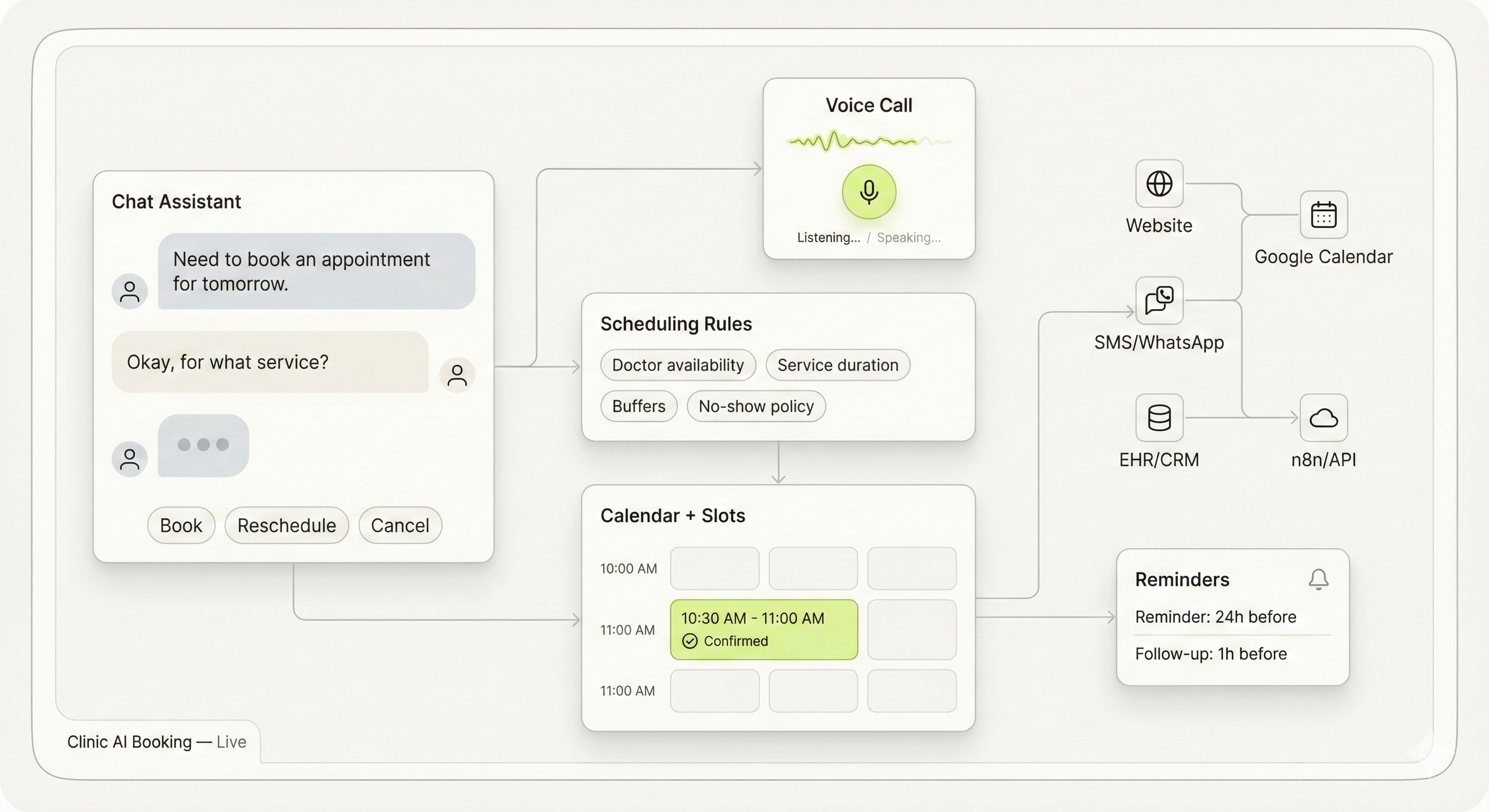
Task: Select the patient avatar next to first message
Action: click(130, 291)
